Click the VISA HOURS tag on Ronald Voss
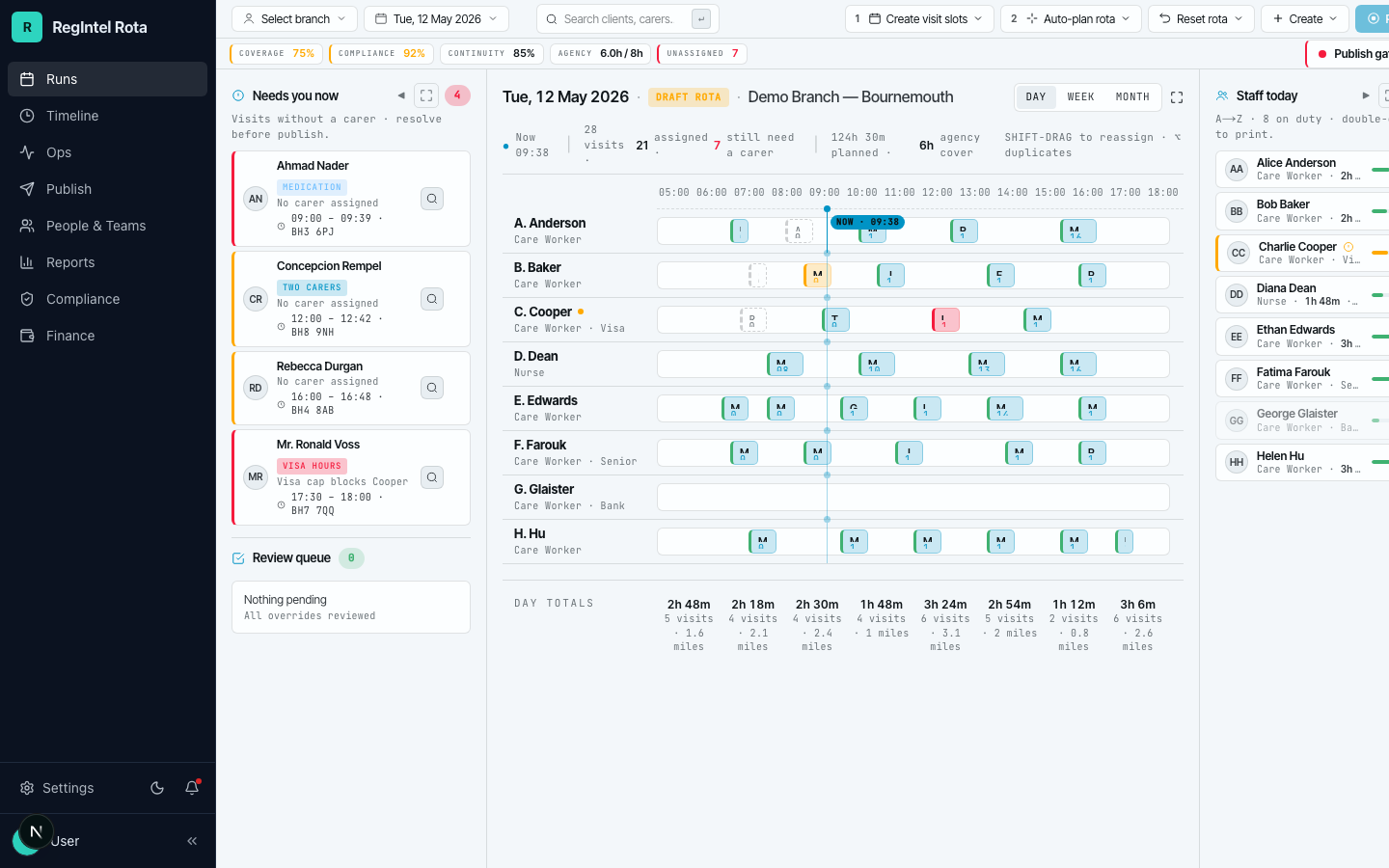This screenshot has width=1389, height=868. pyautogui.click(x=313, y=466)
